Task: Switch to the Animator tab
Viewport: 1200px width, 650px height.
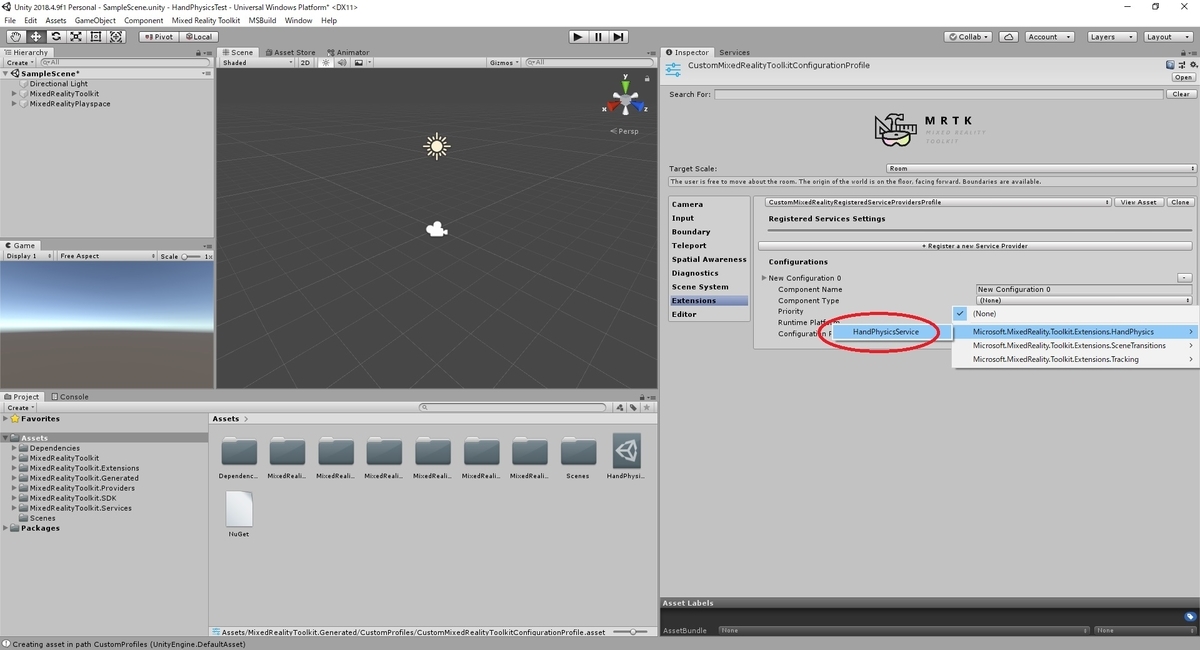Action: (x=348, y=52)
